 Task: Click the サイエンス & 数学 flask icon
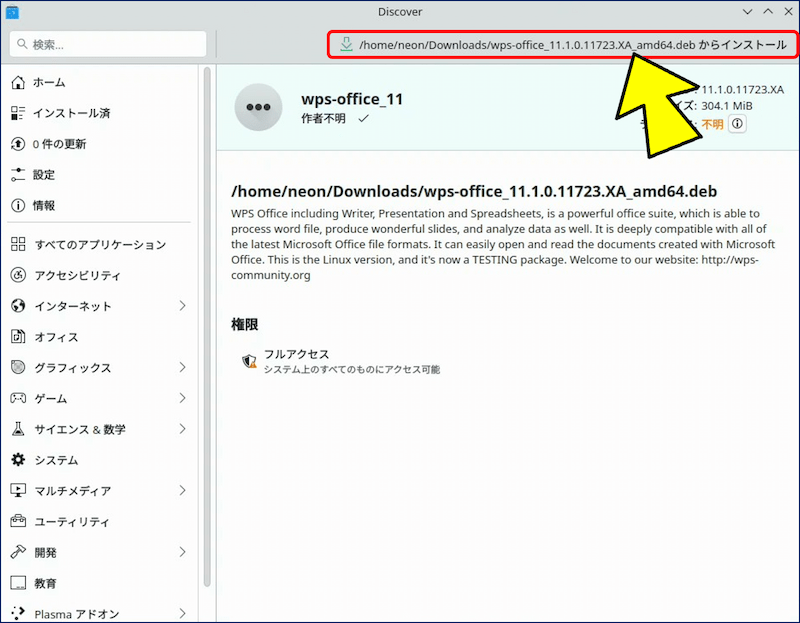pos(18,429)
